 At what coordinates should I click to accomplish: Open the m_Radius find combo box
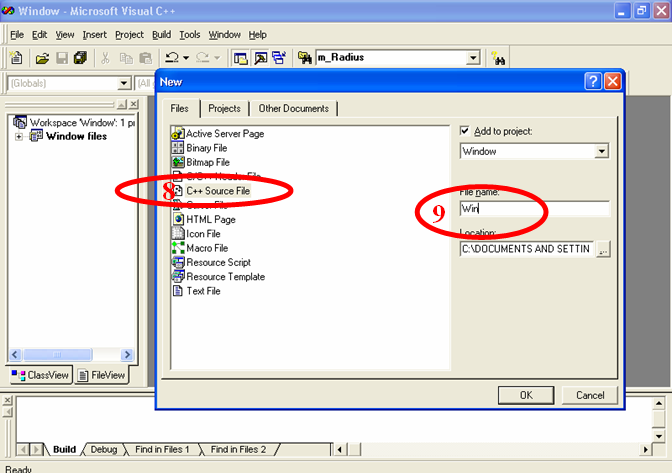pyautogui.click(x=473, y=59)
